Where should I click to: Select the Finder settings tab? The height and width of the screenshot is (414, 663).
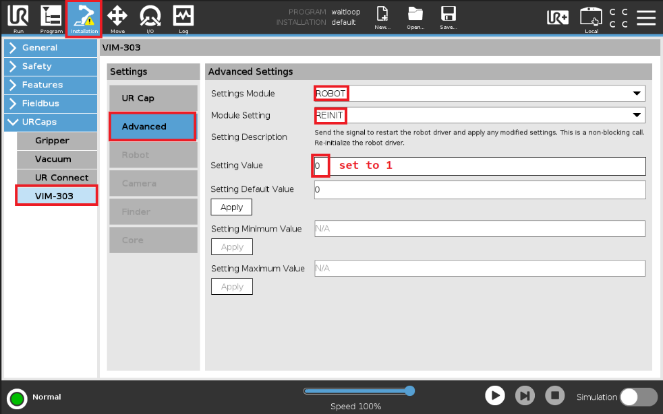[153, 212]
